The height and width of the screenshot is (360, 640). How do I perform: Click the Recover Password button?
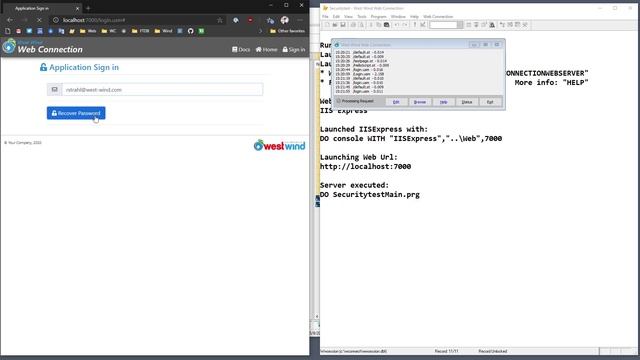point(76,113)
